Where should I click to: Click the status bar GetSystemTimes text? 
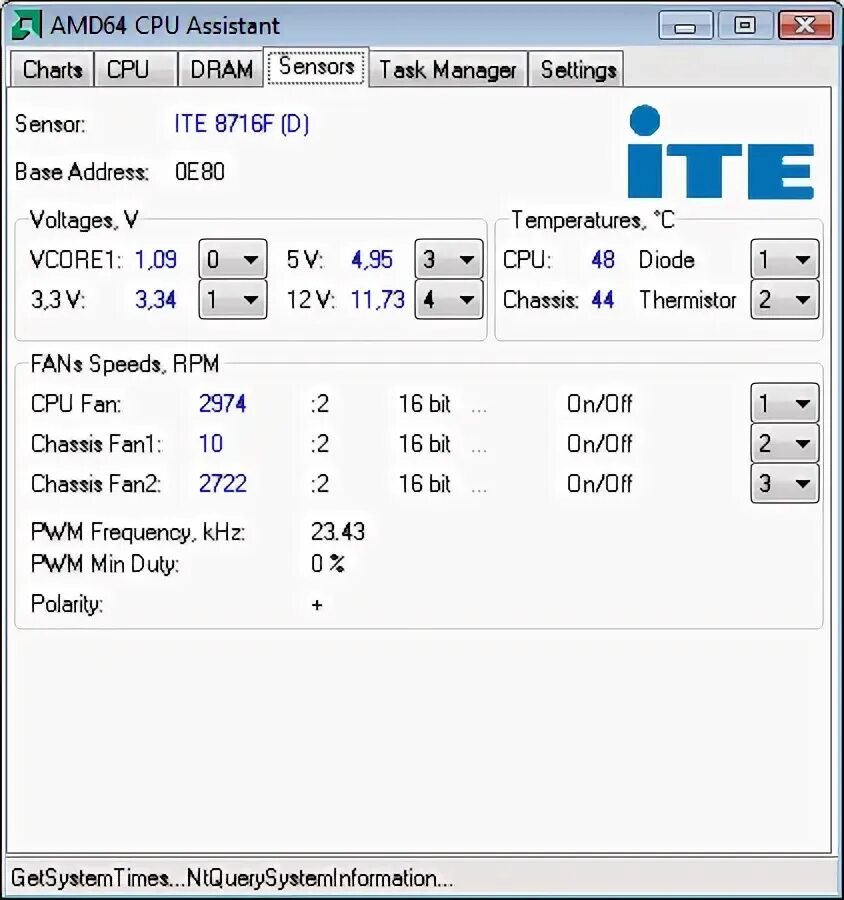click(233, 878)
